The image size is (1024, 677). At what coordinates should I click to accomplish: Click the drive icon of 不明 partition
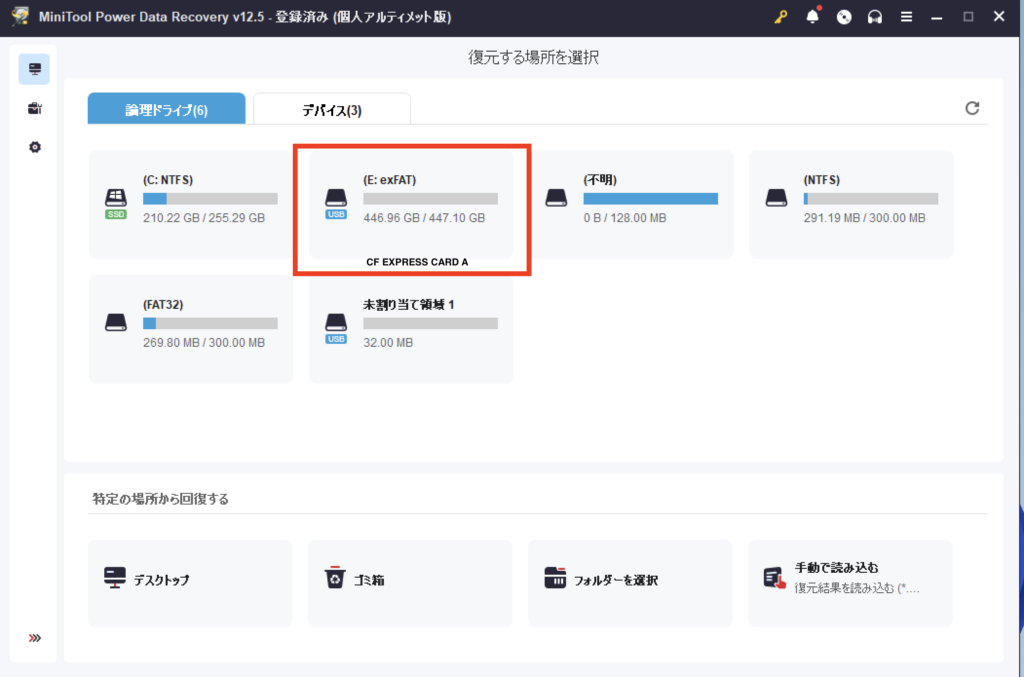pos(556,198)
